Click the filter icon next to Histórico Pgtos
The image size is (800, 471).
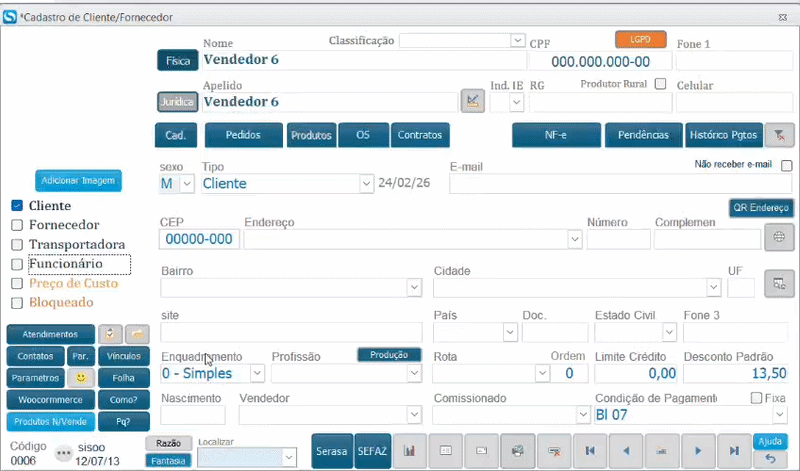(x=779, y=135)
